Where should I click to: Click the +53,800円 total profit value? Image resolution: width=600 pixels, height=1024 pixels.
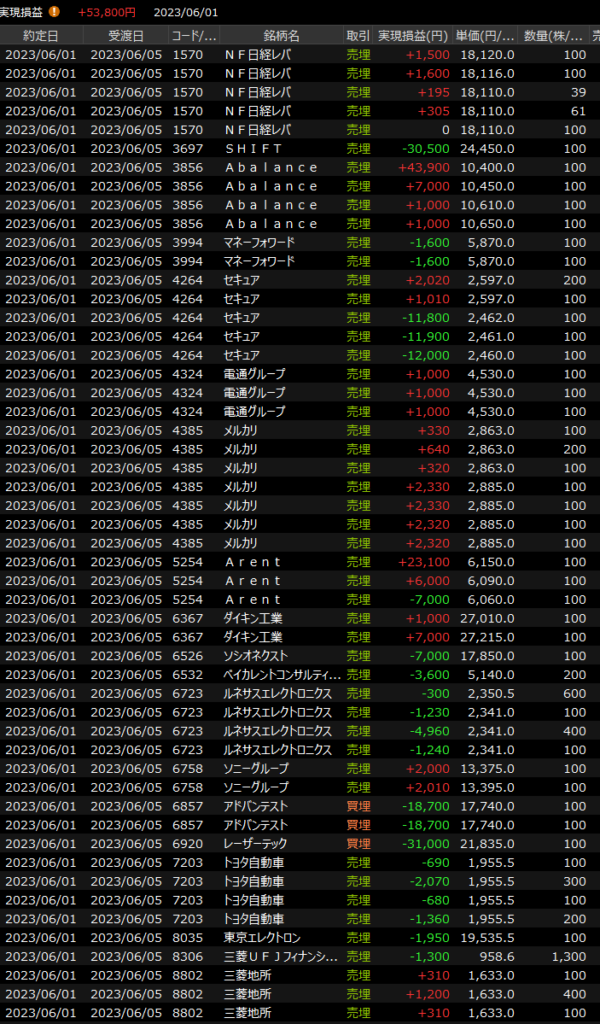[106, 12]
